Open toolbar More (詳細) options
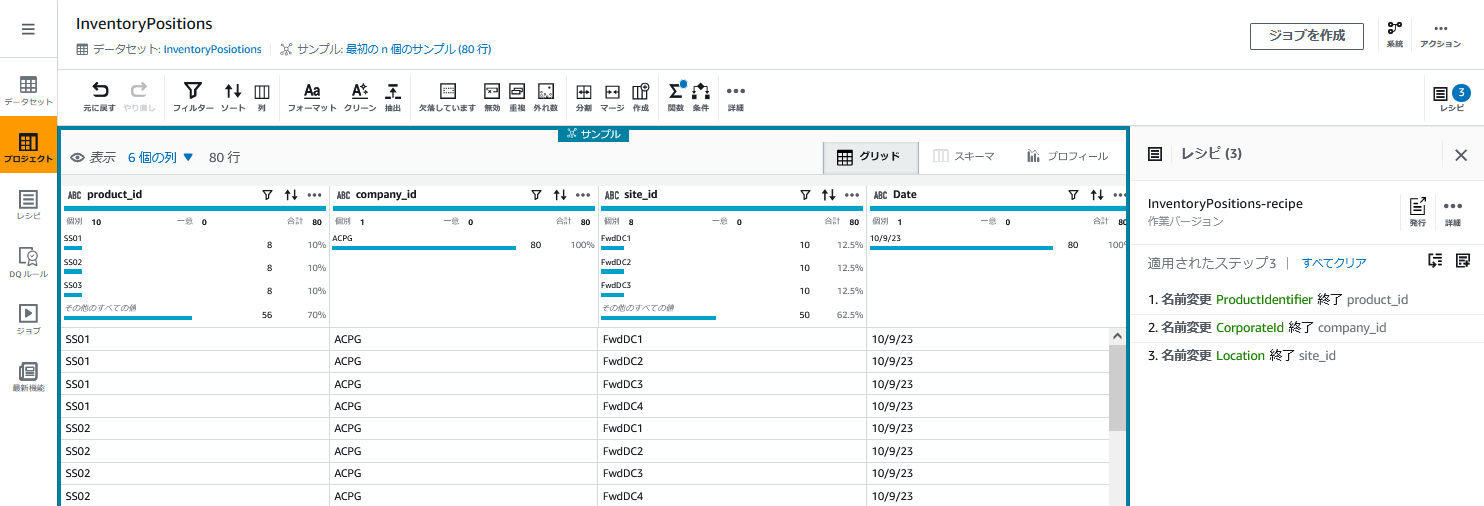This screenshot has height=506, width=1484. [736, 96]
